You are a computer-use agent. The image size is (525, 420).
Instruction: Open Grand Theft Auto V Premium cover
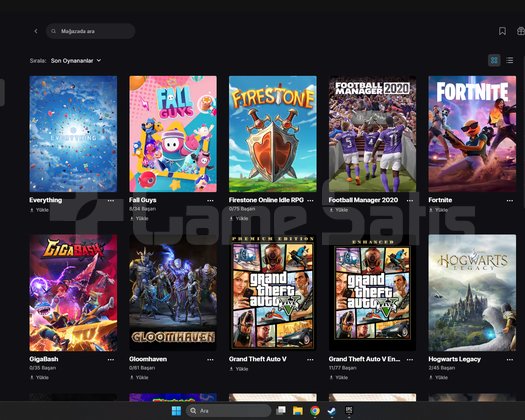[273, 293]
